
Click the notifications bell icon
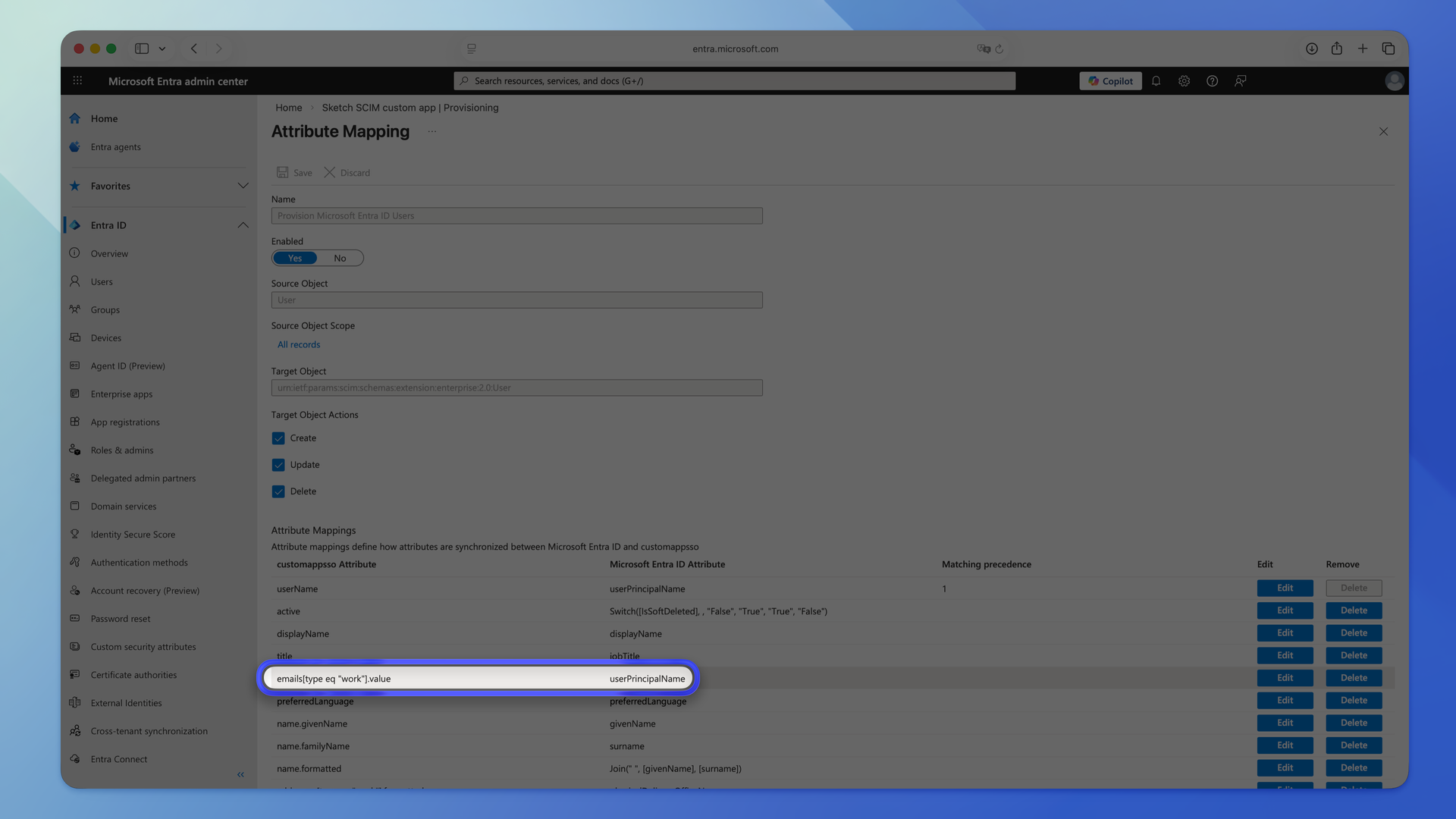point(1156,81)
